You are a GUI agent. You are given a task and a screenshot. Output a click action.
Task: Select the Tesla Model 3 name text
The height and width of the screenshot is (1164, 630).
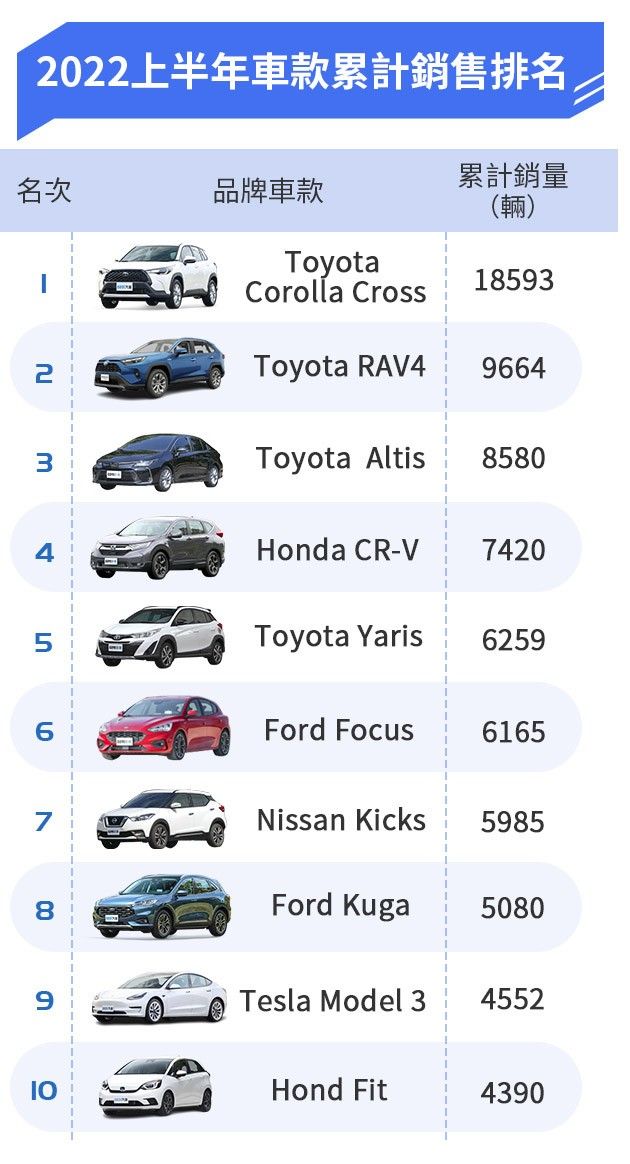point(332,1000)
